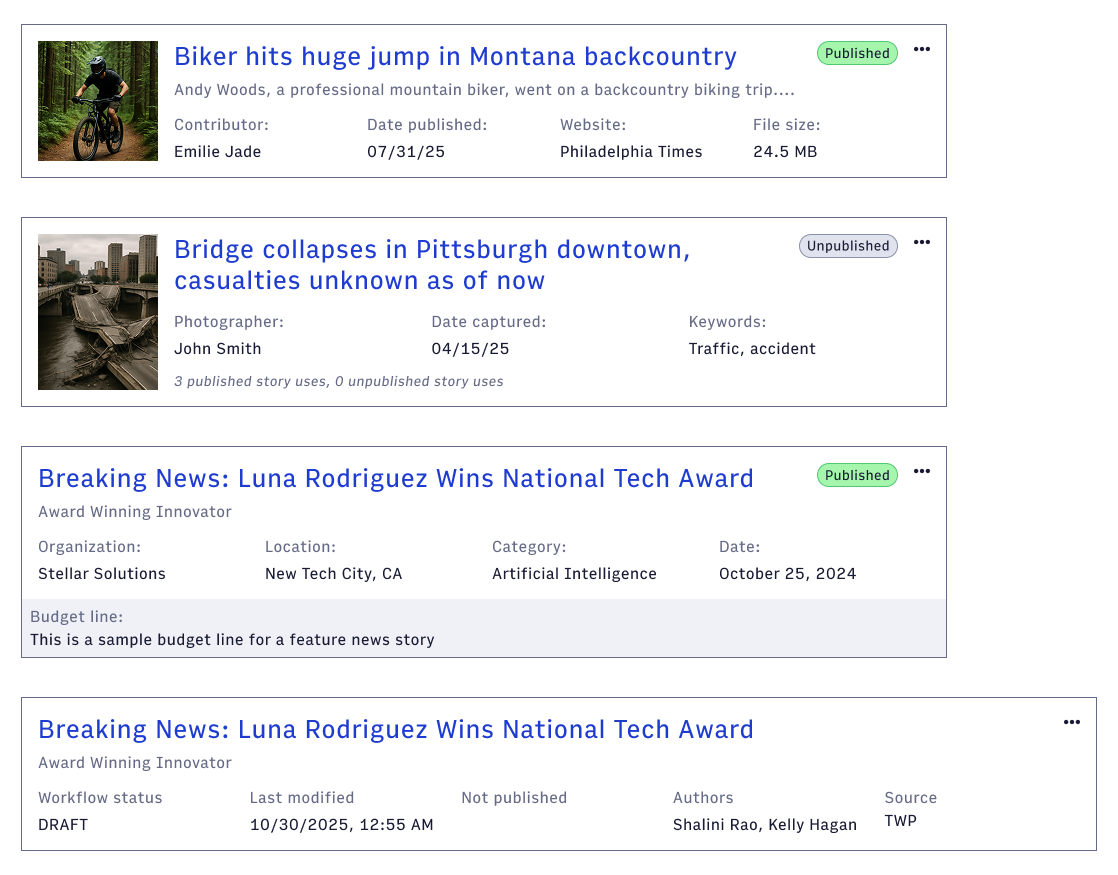Select last modified '10/30/2025, 12:55 AM'
This screenshot has height=875, width=1118.
coord(342,825)
